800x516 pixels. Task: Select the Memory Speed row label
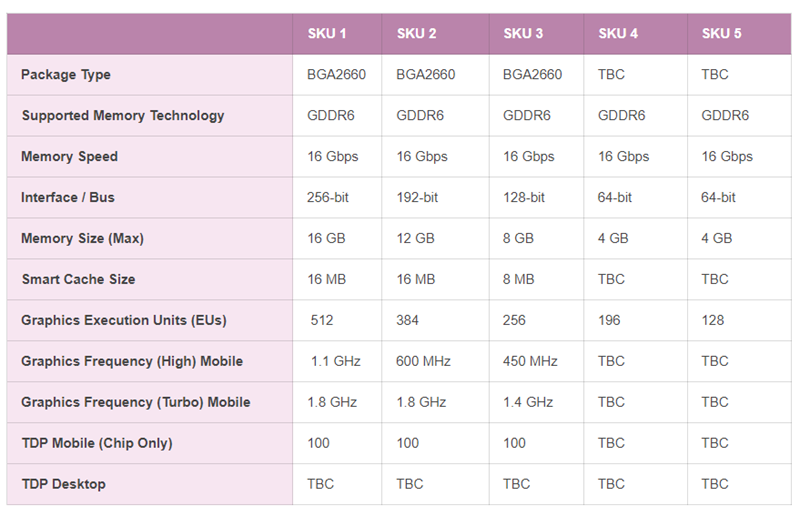click(69, 157)
